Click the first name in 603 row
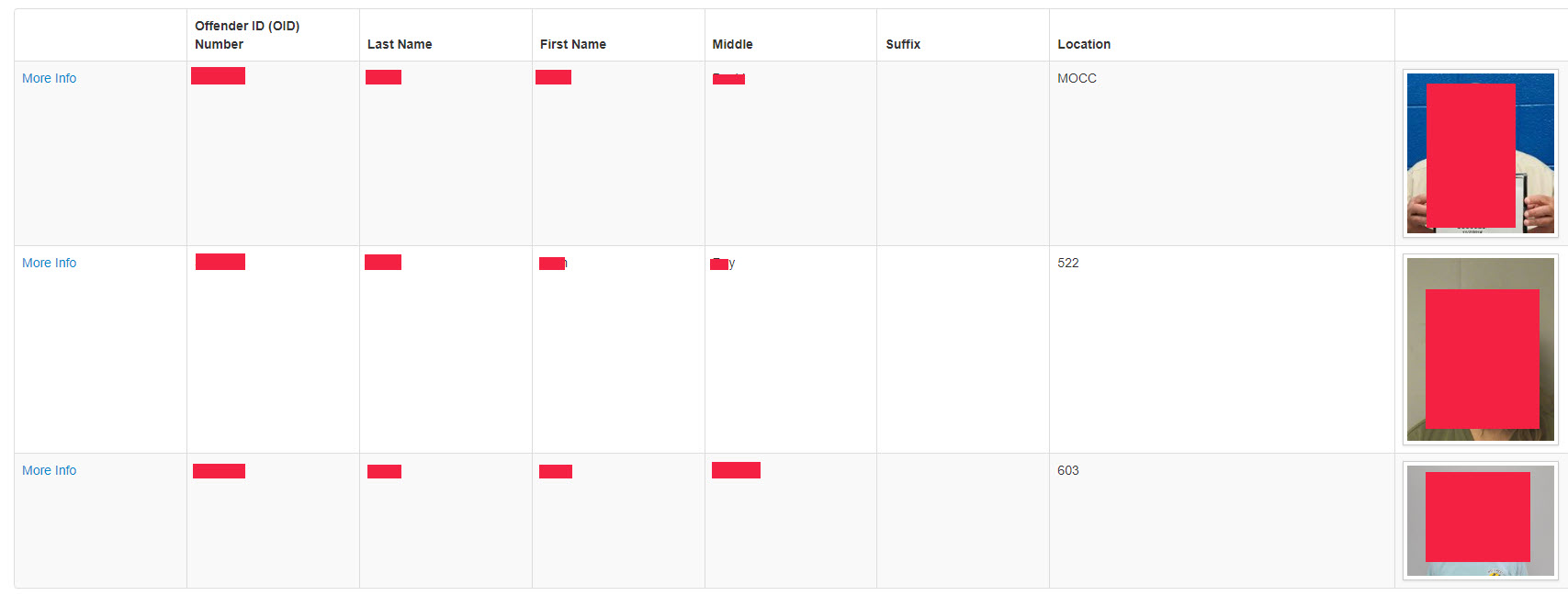The image size is (1568, 596). click(x=556, y=472)
